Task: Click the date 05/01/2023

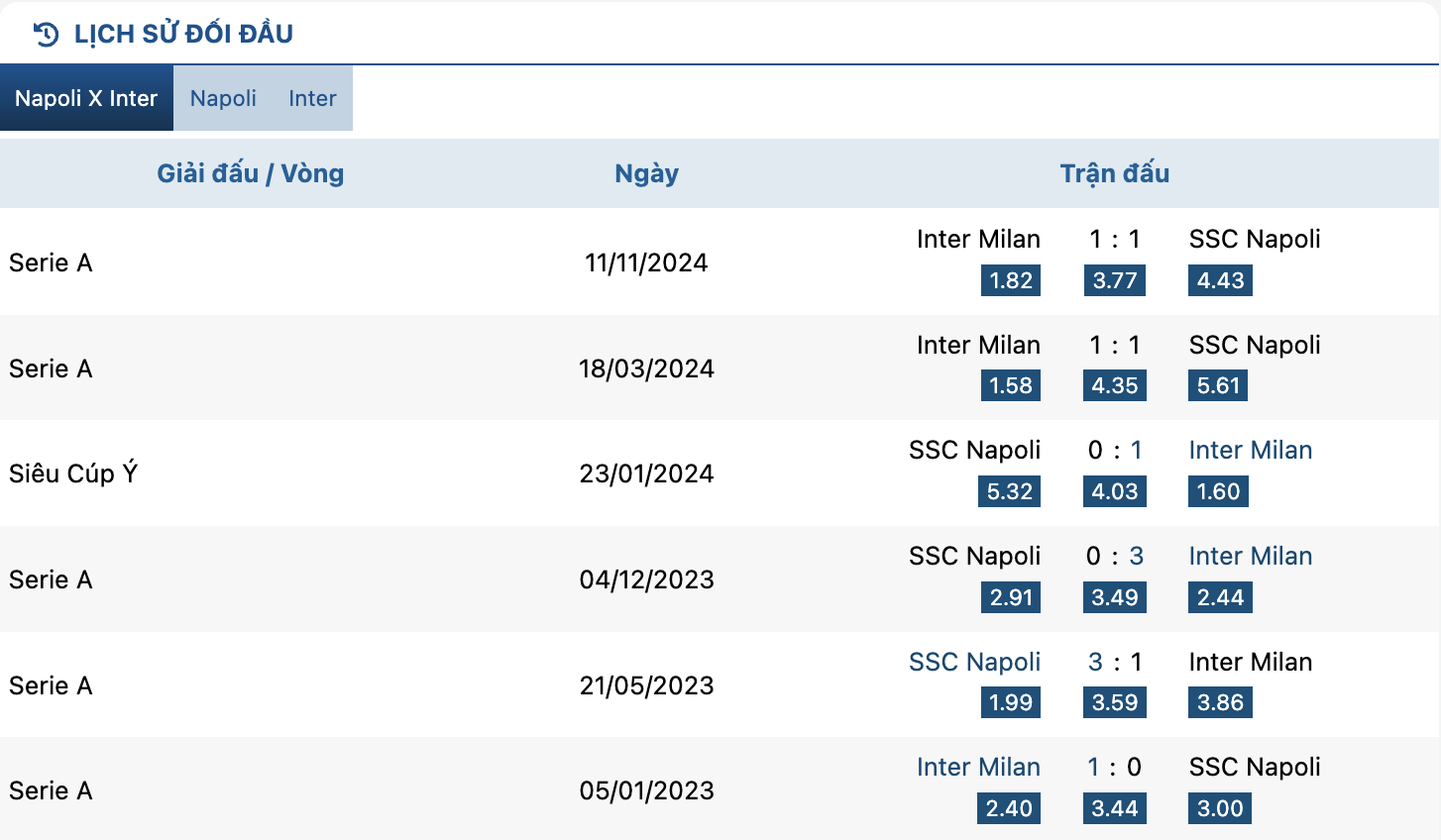Action: (646, 790)
